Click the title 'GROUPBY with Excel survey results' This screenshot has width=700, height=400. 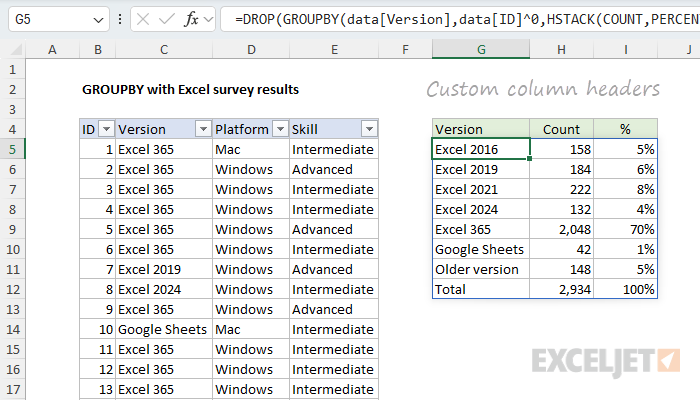(x=191, y=90)
